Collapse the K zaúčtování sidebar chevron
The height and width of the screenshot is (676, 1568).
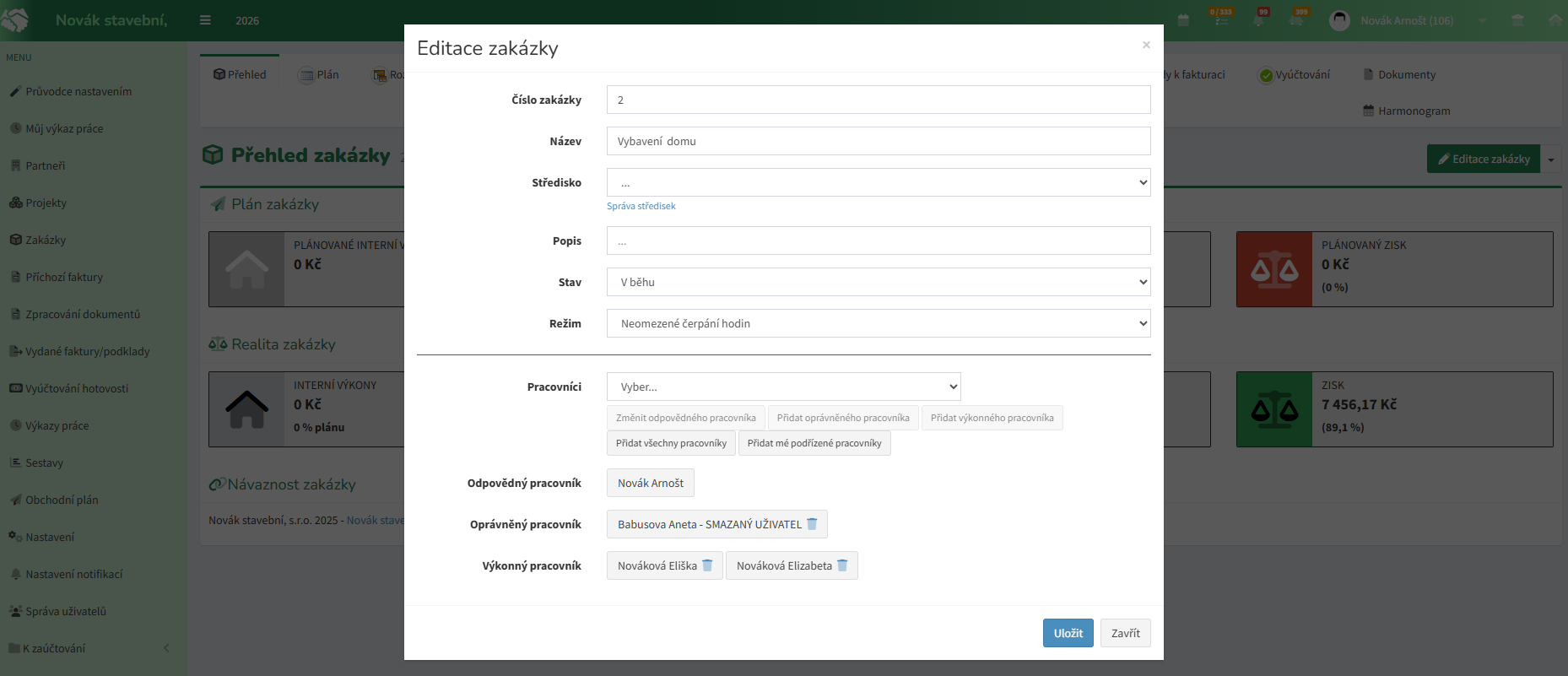click(166, 648)
